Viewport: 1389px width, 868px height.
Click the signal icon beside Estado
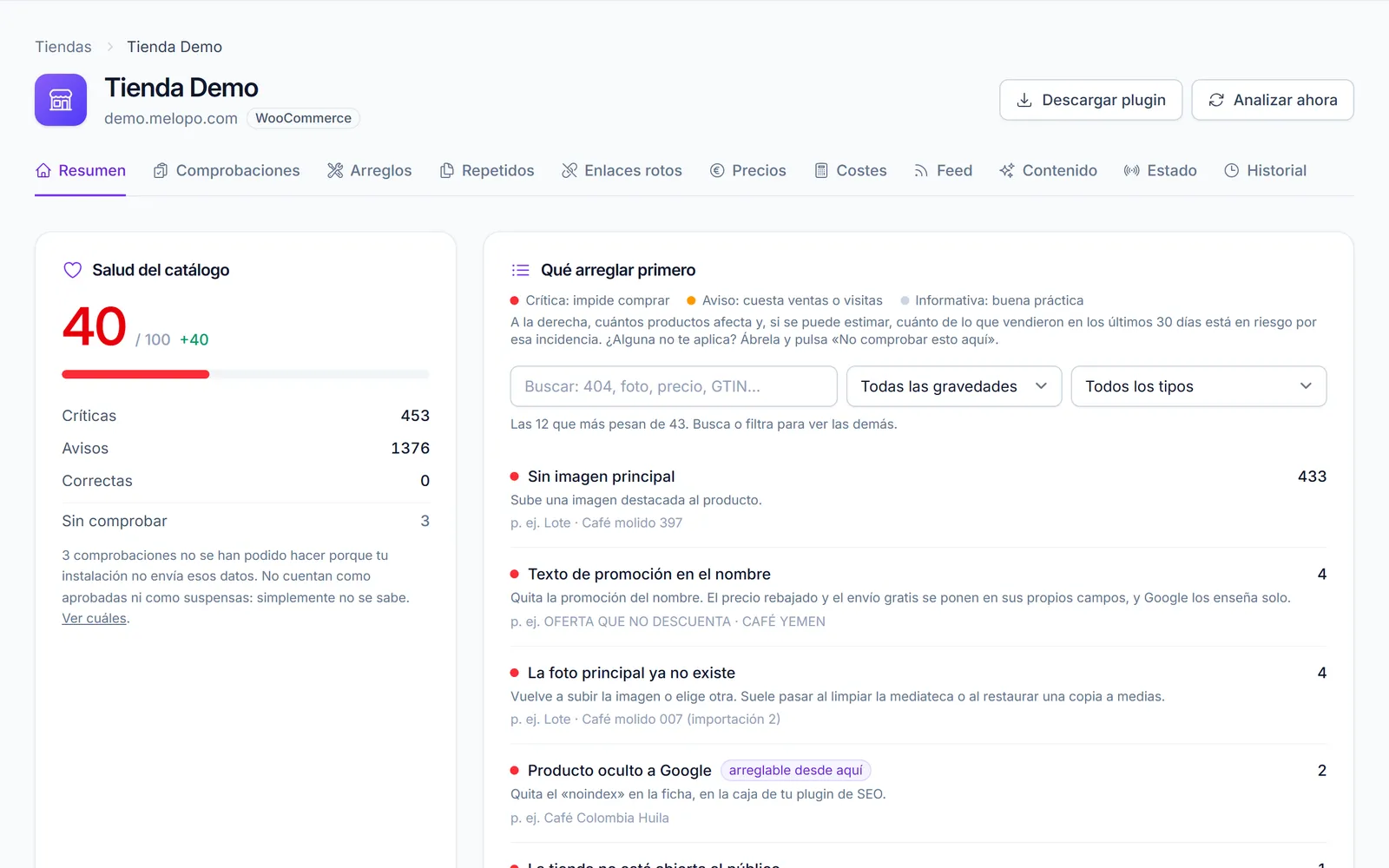[1132, 170]
